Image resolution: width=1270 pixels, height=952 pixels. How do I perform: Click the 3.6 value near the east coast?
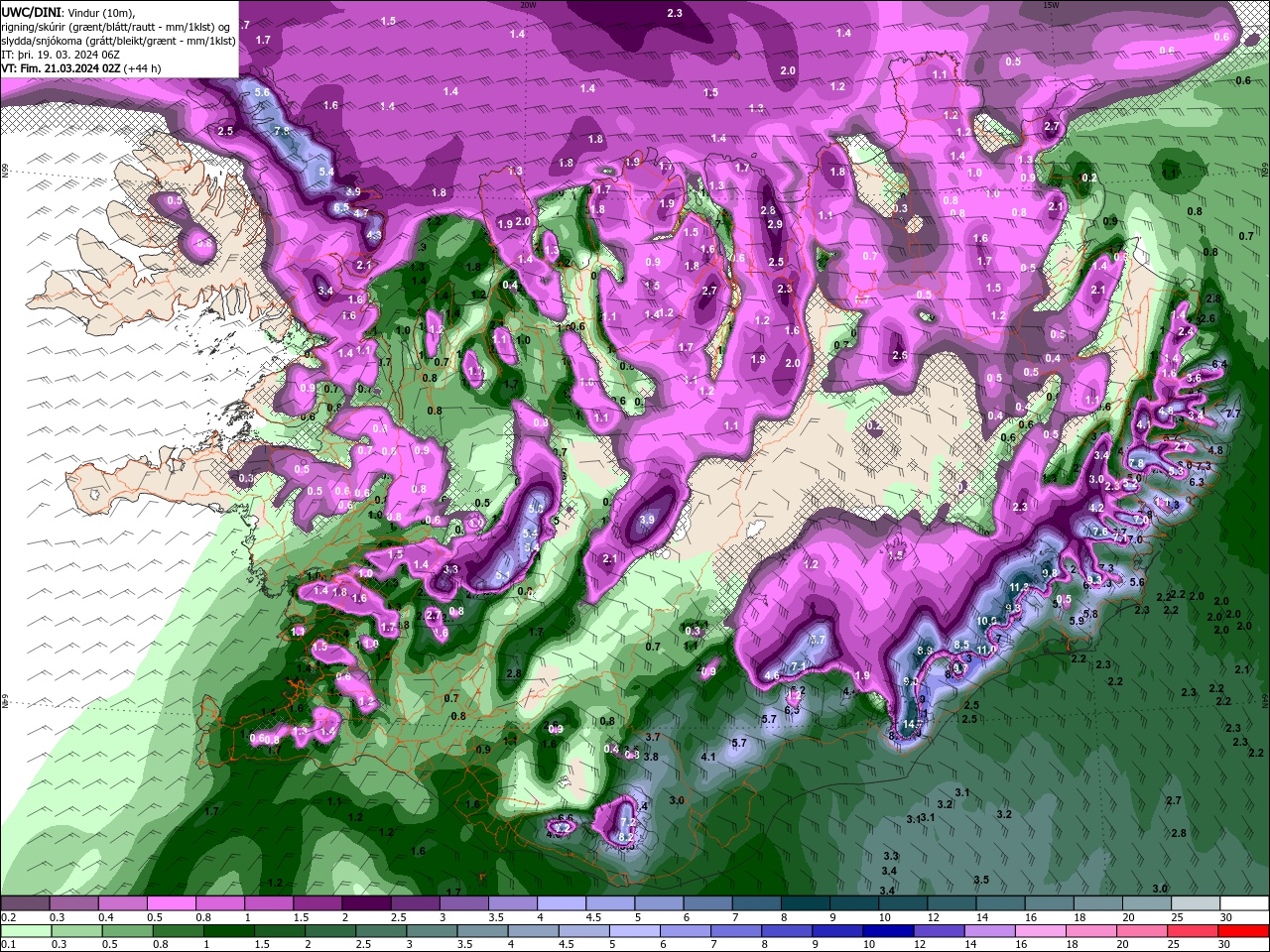click(x=1194, y=378)
